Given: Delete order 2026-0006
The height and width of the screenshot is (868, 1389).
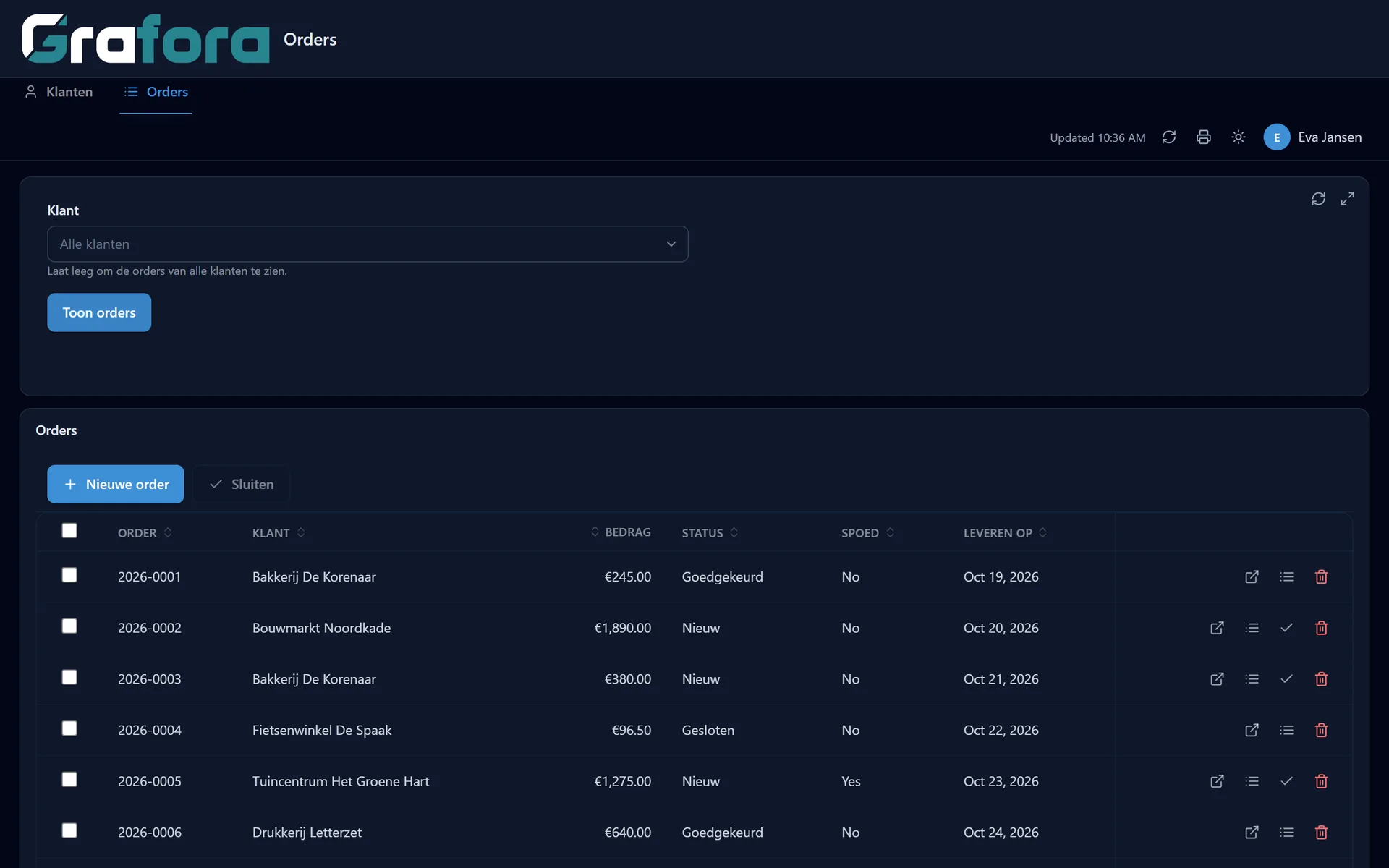Looking at the screenshot, I should point(1321,833).
